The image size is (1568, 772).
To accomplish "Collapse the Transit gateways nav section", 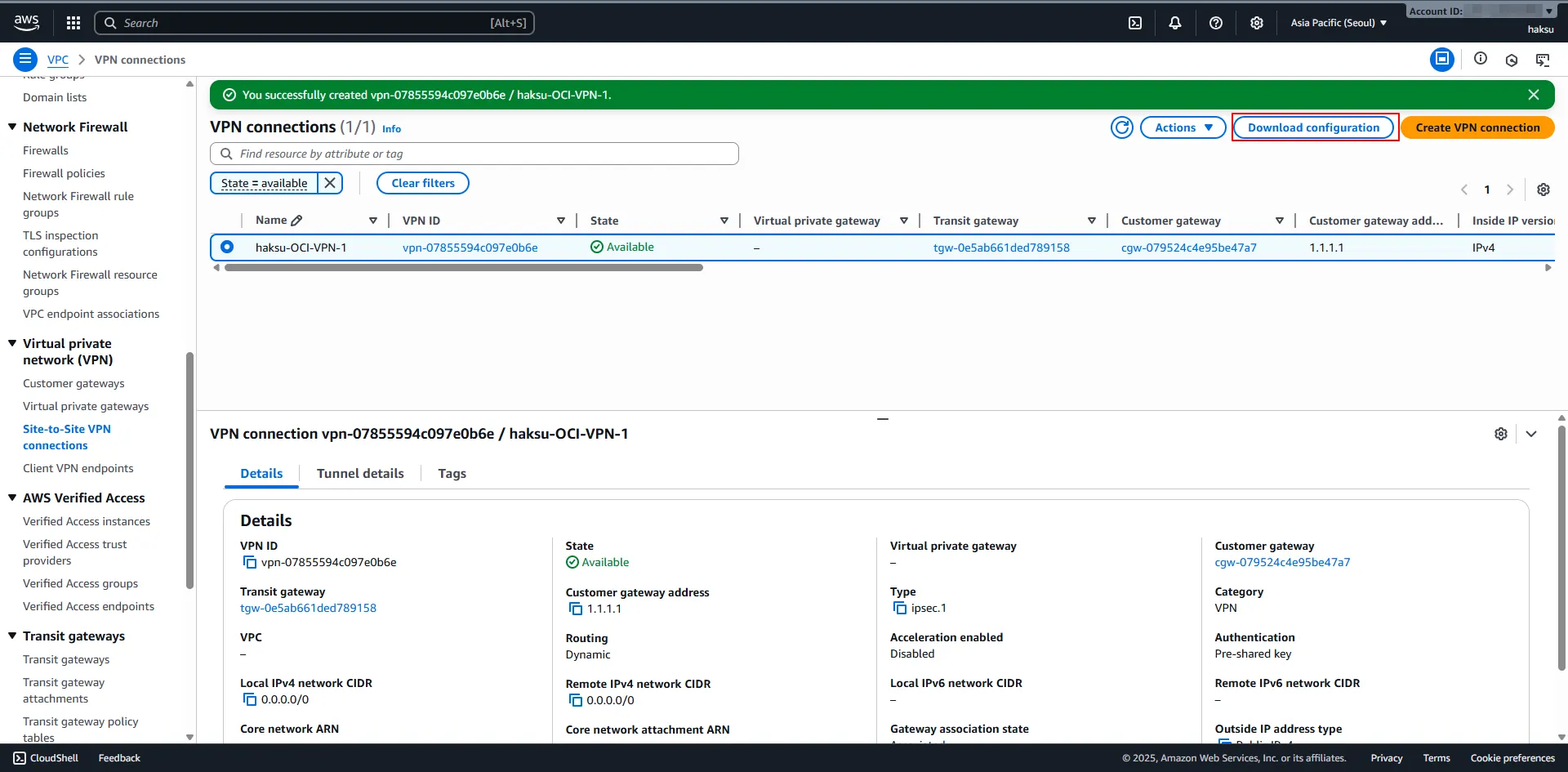I will tap(12, 636).
